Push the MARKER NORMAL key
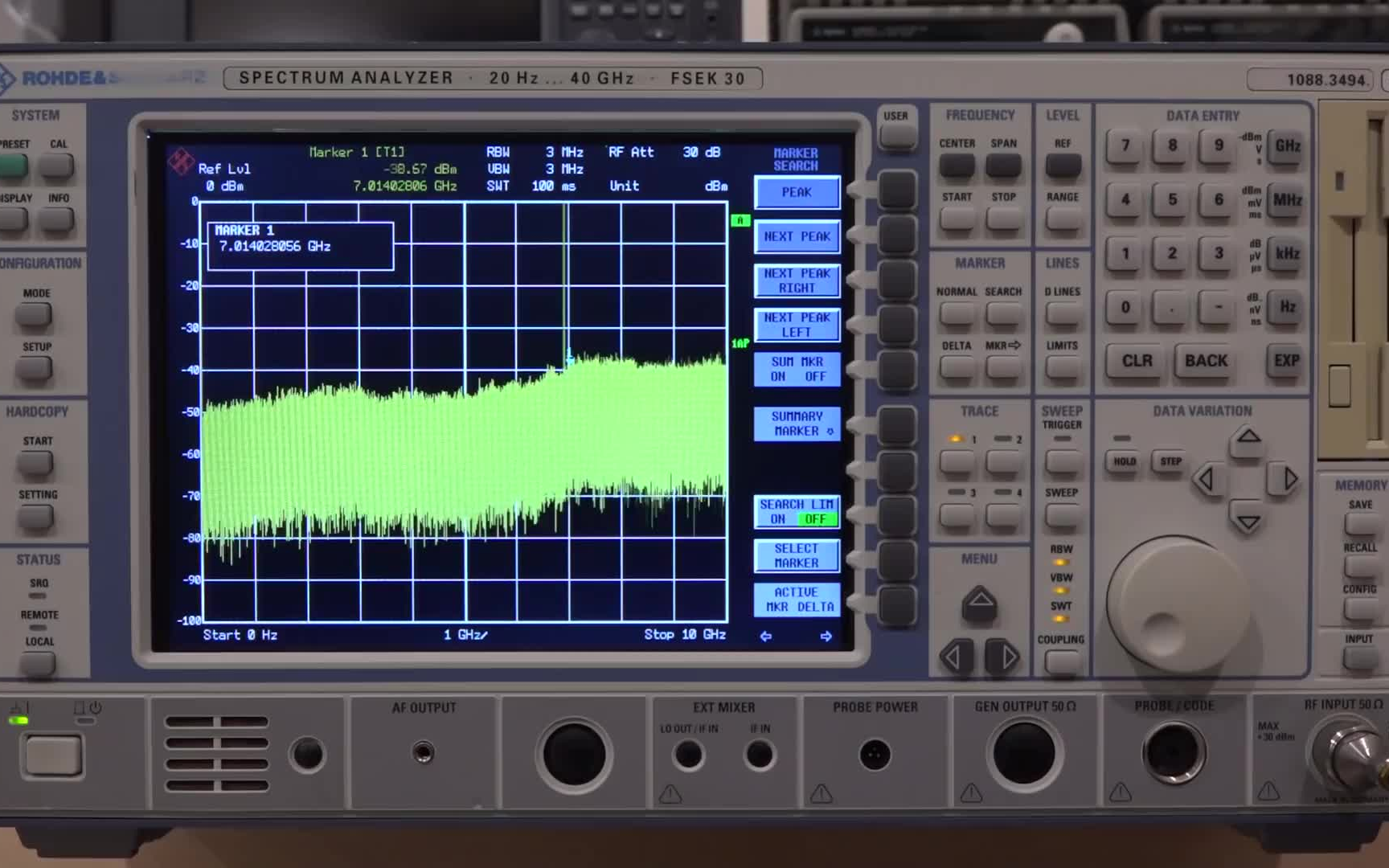The image size is (1389, 868). 957,314
